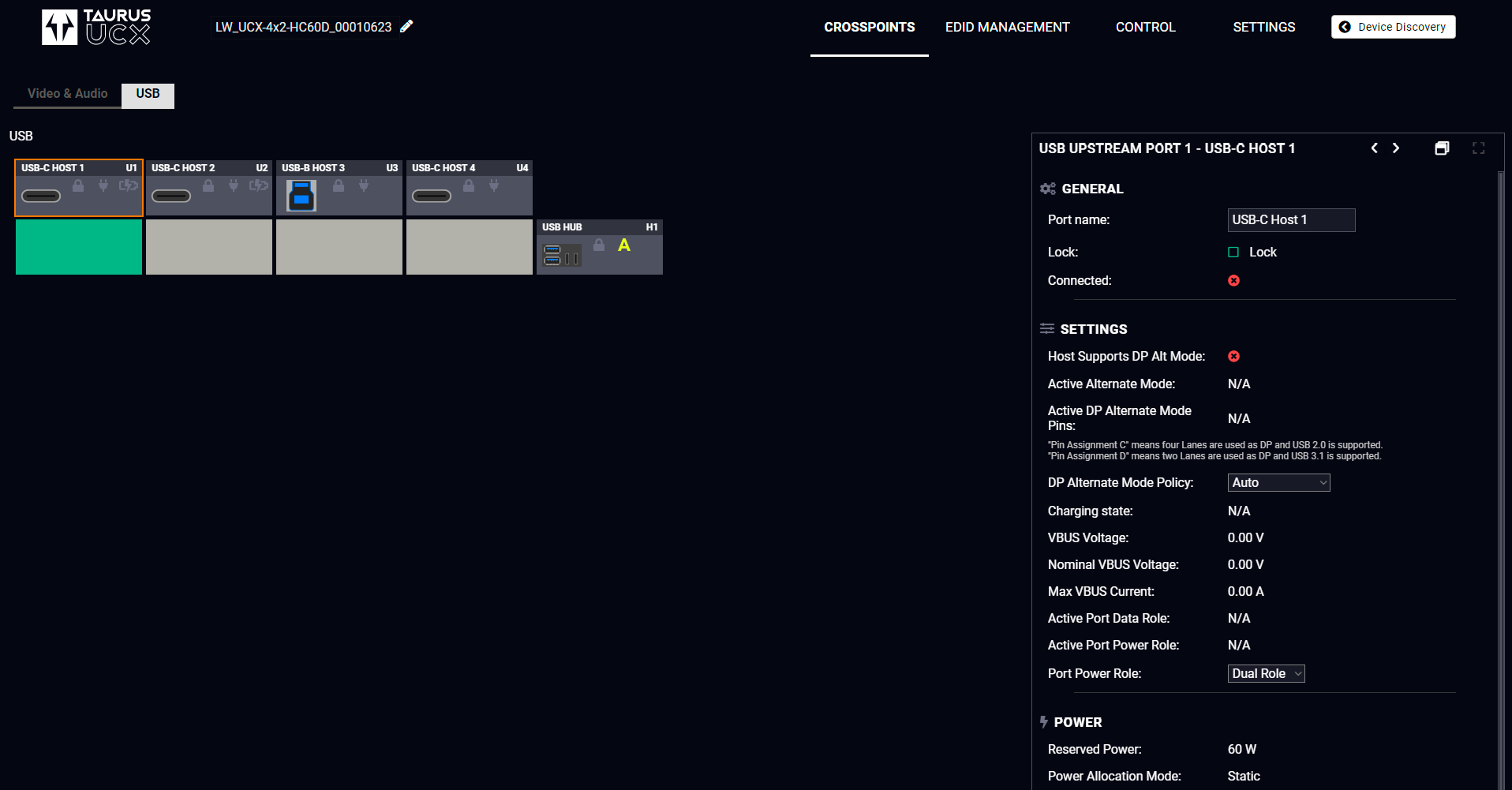
Task: Go to the previous port with left chevron
Action: (1375, 148)
